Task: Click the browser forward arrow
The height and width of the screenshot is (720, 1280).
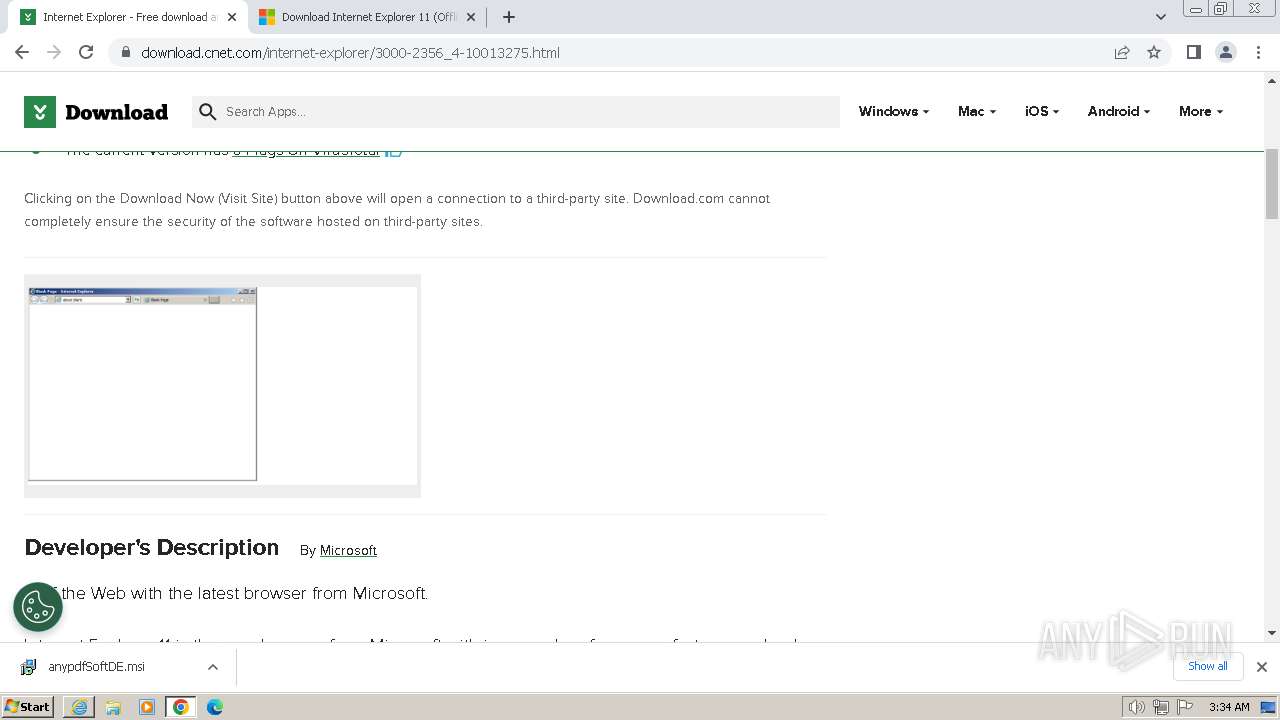Action: tap(54, 52)
